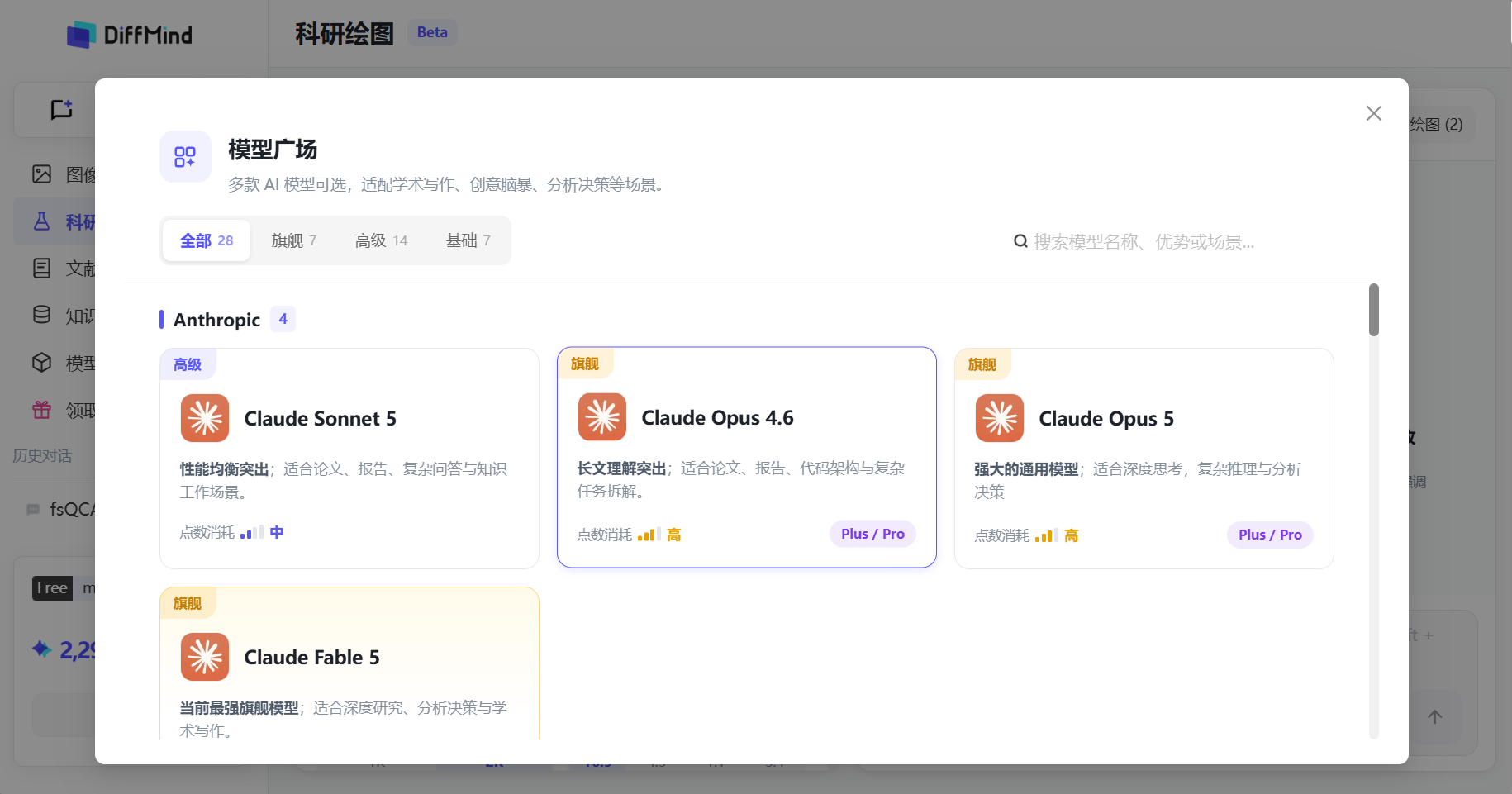Image resolution: width=1512 pixels, height=794 pixels.
Task: Click the points usage bar on Claude Opus 5
Action: click(x=1046, y=535)
